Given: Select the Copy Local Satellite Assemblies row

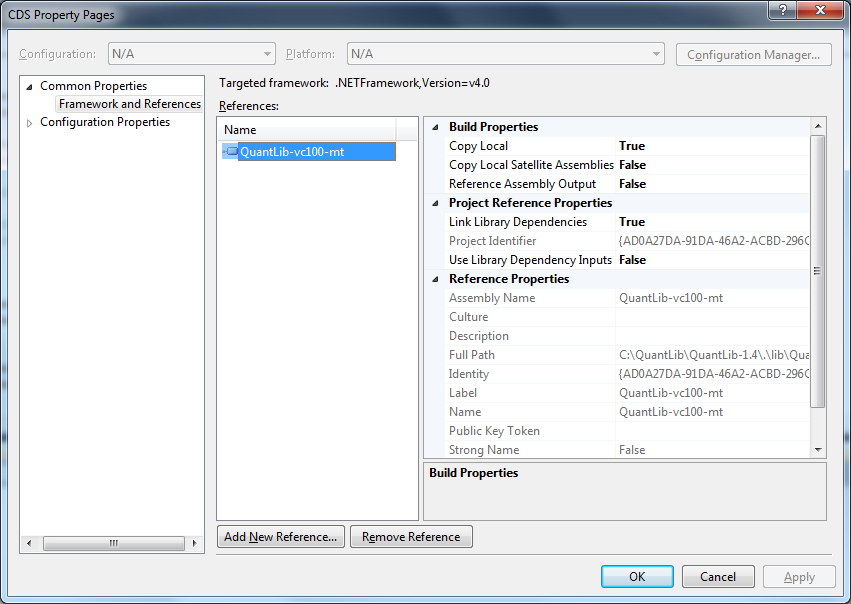Looking at the screenshot, I should click(531, 165).
